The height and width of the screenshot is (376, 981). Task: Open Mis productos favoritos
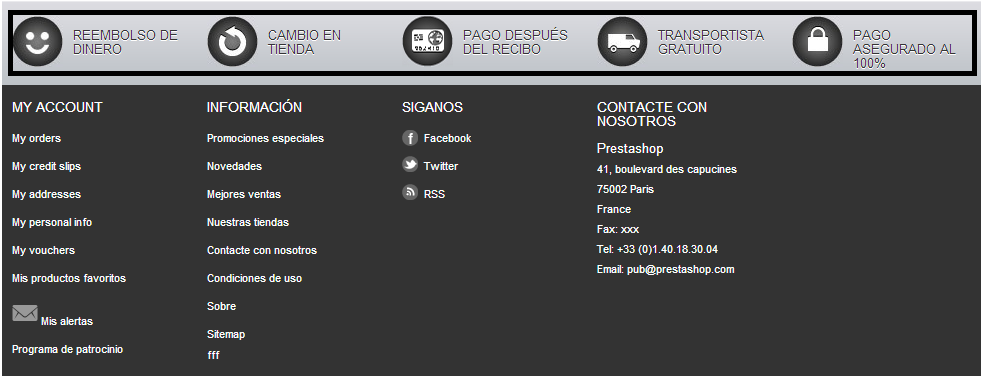pos(69,278)
